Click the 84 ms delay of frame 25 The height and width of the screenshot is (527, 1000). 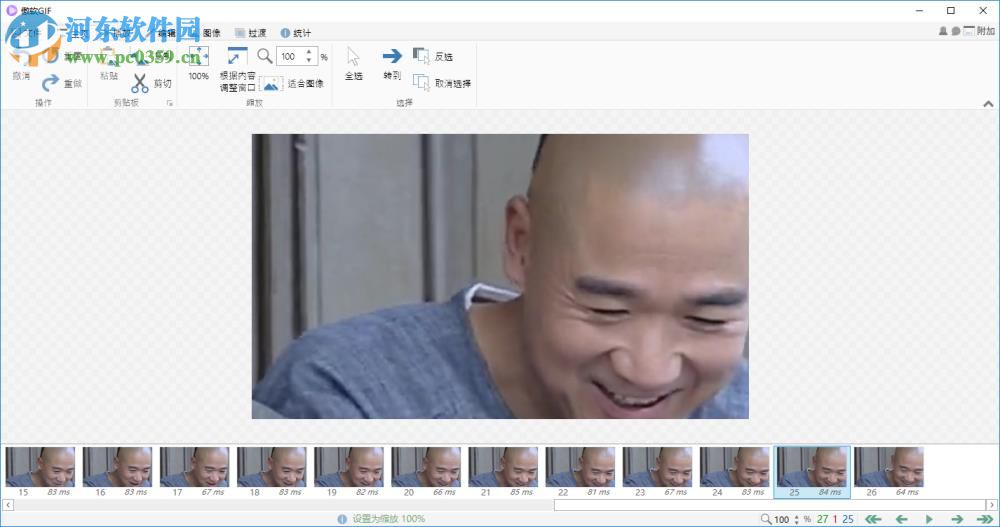(830, 493)
